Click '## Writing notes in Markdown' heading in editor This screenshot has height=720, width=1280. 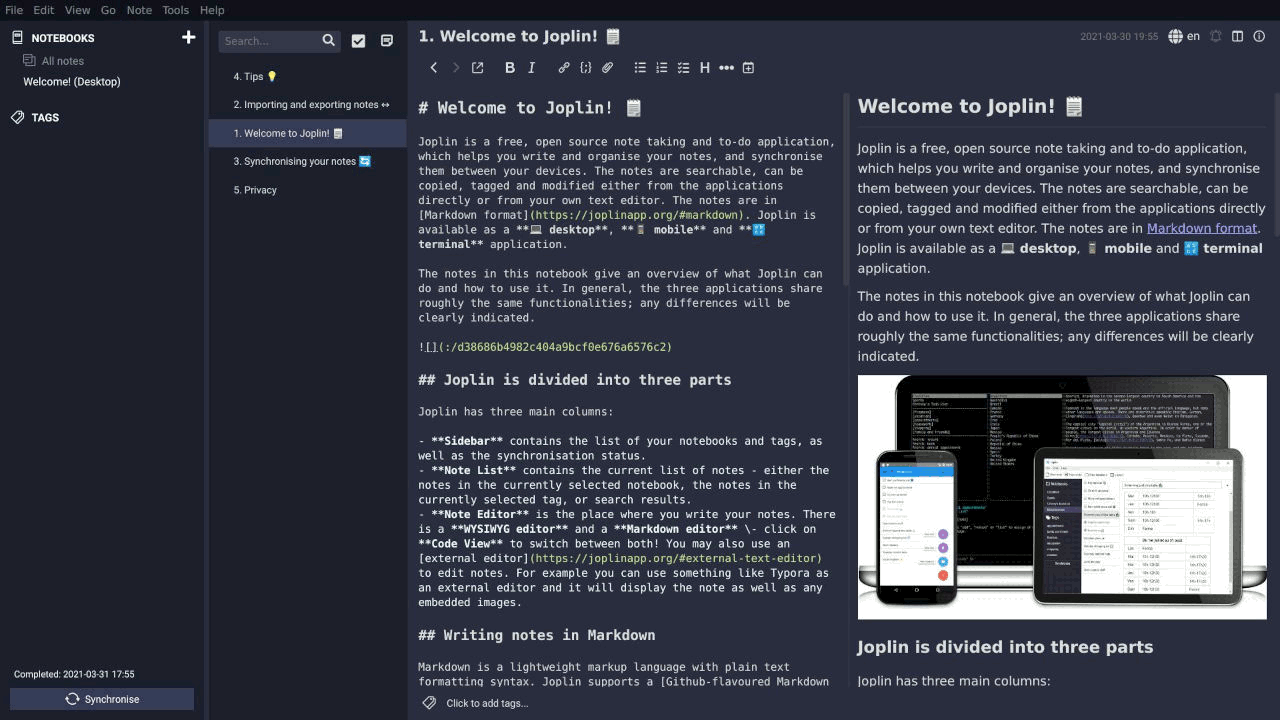(x=537, y=635)
